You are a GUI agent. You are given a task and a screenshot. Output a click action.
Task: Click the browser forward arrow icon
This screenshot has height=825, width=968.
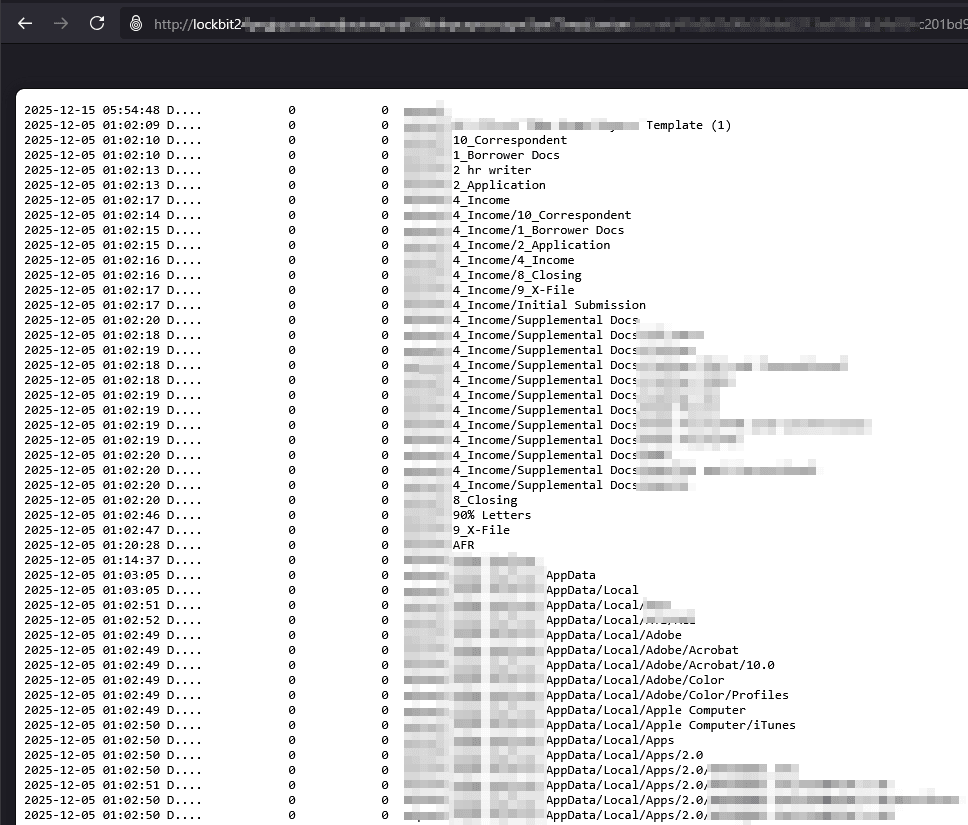60,23
